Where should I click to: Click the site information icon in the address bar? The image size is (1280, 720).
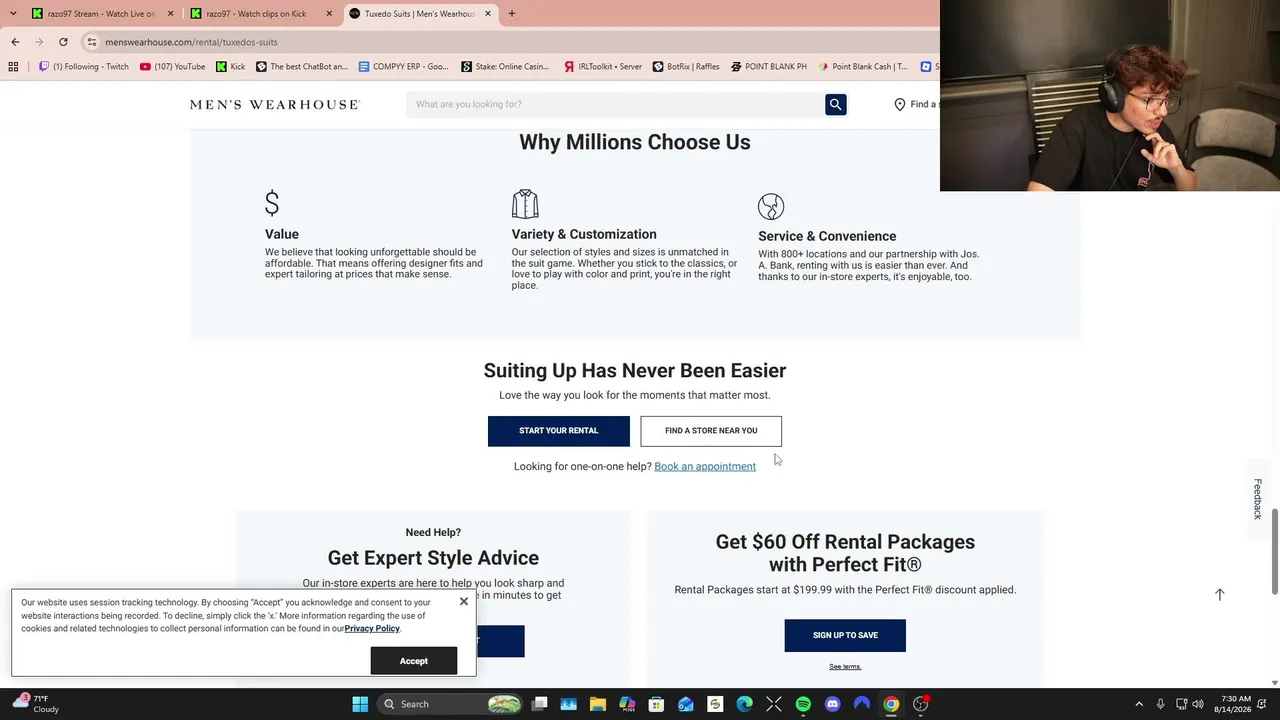click(x=91, y=42)
